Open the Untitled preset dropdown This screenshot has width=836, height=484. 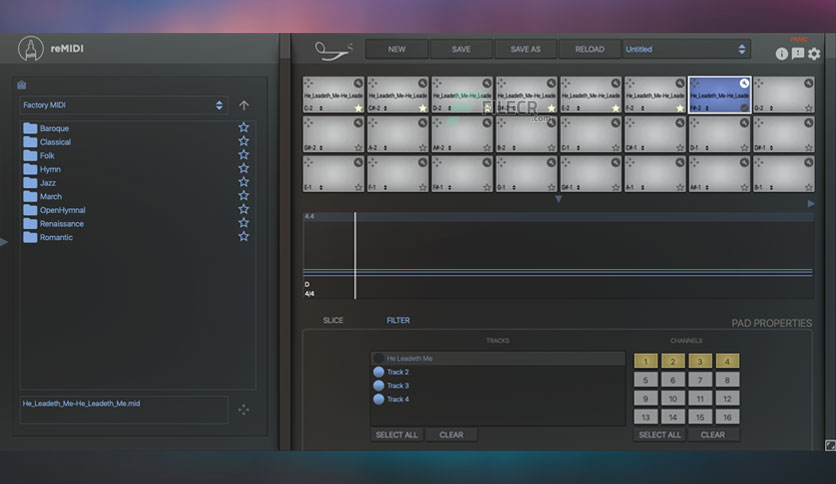point(686,49)
